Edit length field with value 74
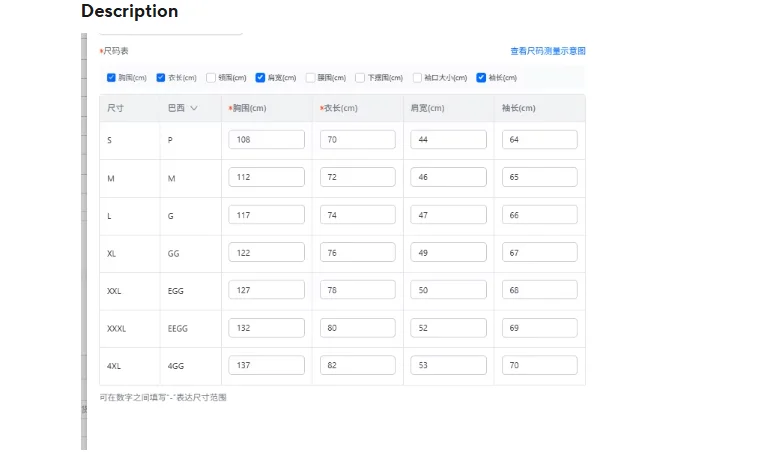This screenshot has width=759, height=453. click(x=358, y=215)
